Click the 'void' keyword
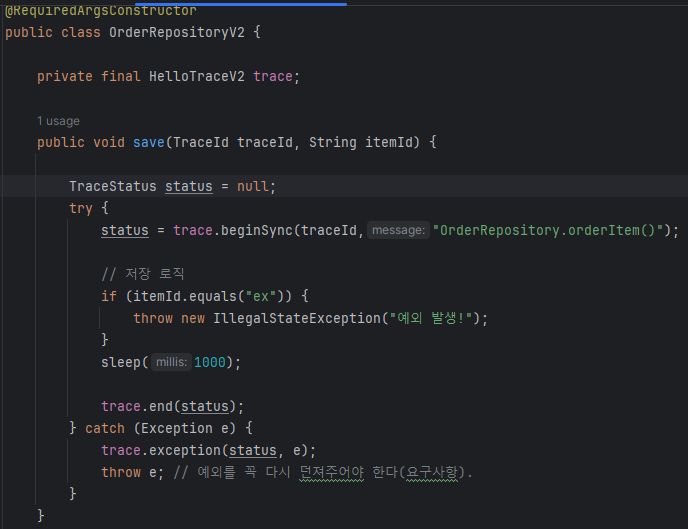Image resolution: width=688 pixels, height=529 pixels. (109, 142)
